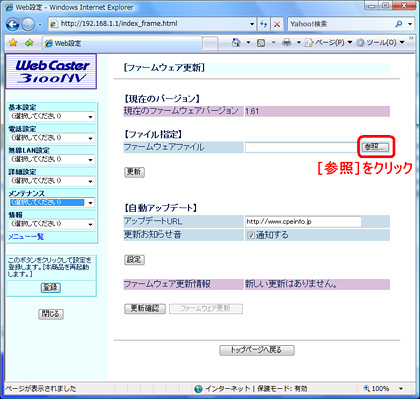Image resolution: width=420 pixels, height=399 pixels.
Task: Click the browser Forward arrow button
Action: pyautogui.click(x=28, y=24)
